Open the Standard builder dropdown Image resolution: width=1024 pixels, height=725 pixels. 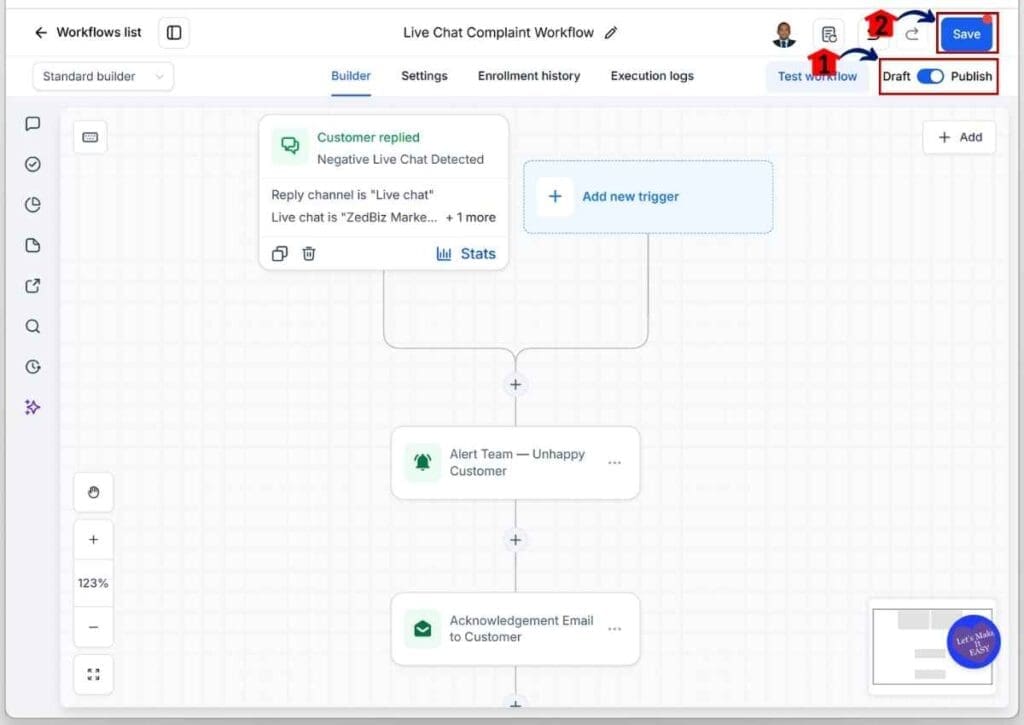tap(103, 76)
